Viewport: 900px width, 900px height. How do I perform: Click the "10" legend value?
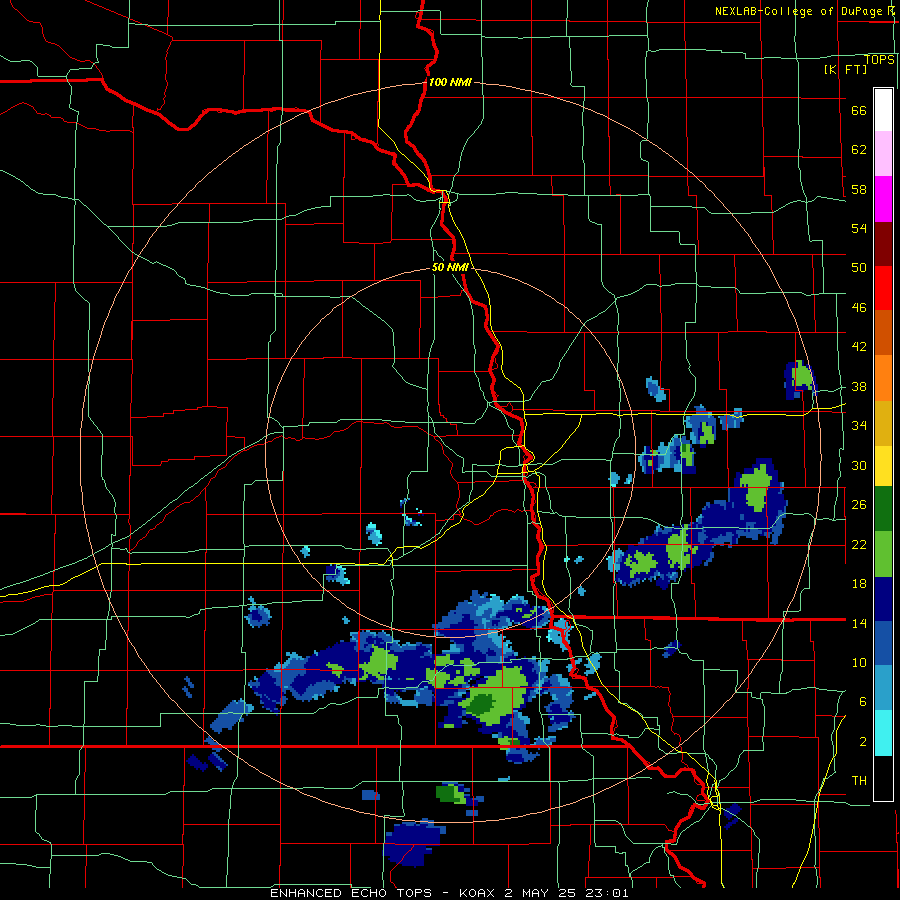(x=859, y=663)
